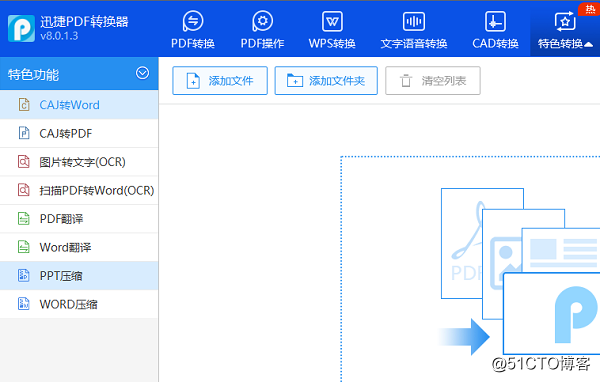The image size is (600, 382).
Task: Switch to PDF操作 tab
Action: [x=262, y=30]
